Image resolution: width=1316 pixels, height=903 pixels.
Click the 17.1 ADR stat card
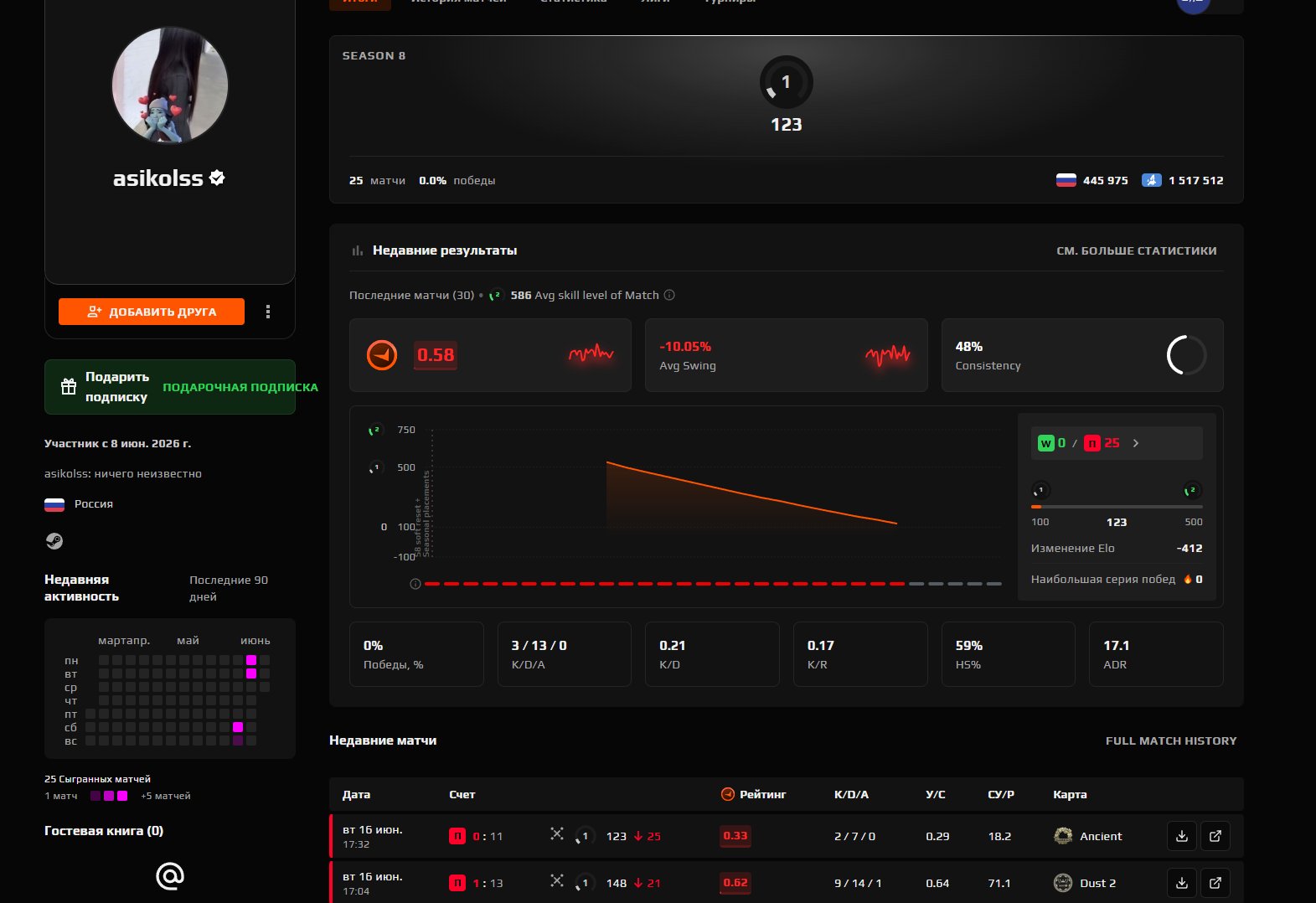pos(1156,654)
